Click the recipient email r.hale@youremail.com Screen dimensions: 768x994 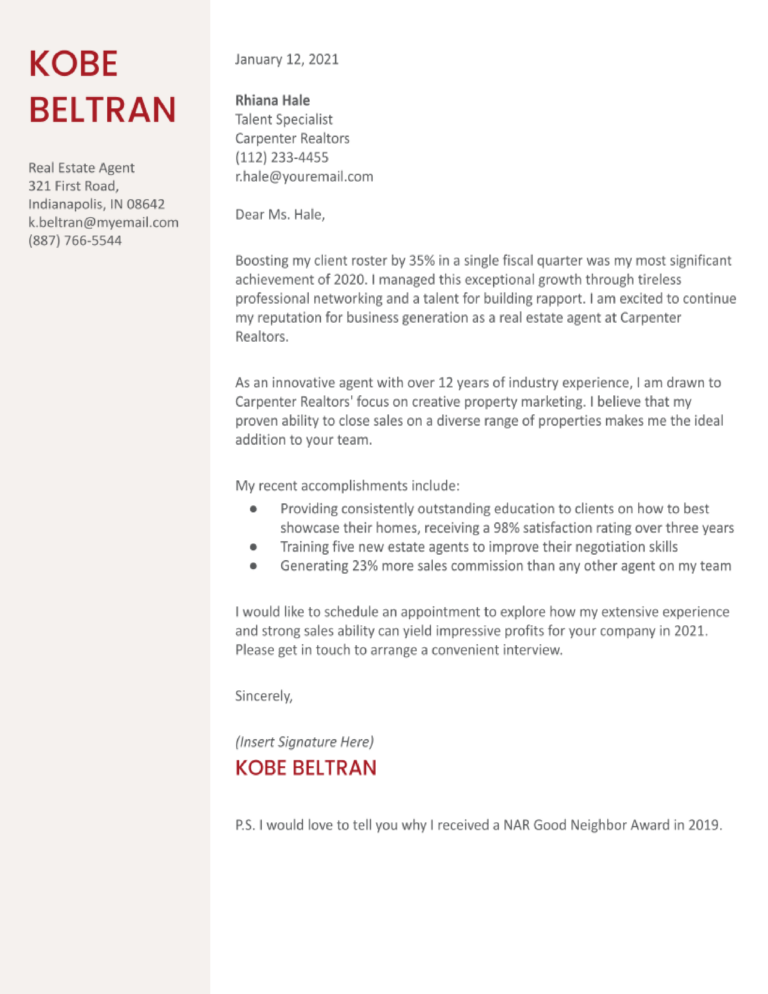click(x=304, y=176)
